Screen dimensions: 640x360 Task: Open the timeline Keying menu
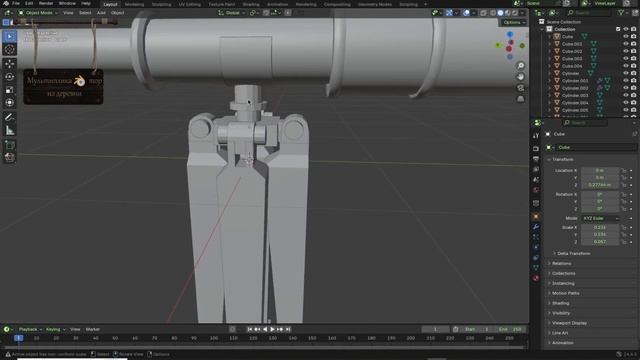(55, 329)
